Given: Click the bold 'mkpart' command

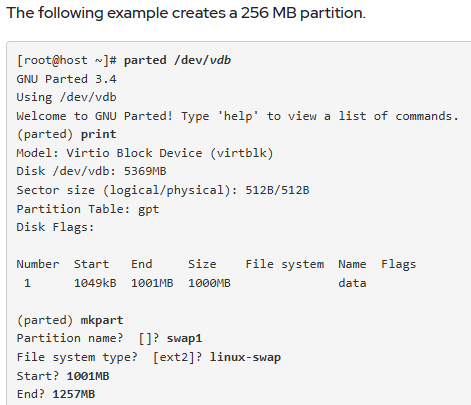Looking at the screenshot, I should click(x=102, y=320).
